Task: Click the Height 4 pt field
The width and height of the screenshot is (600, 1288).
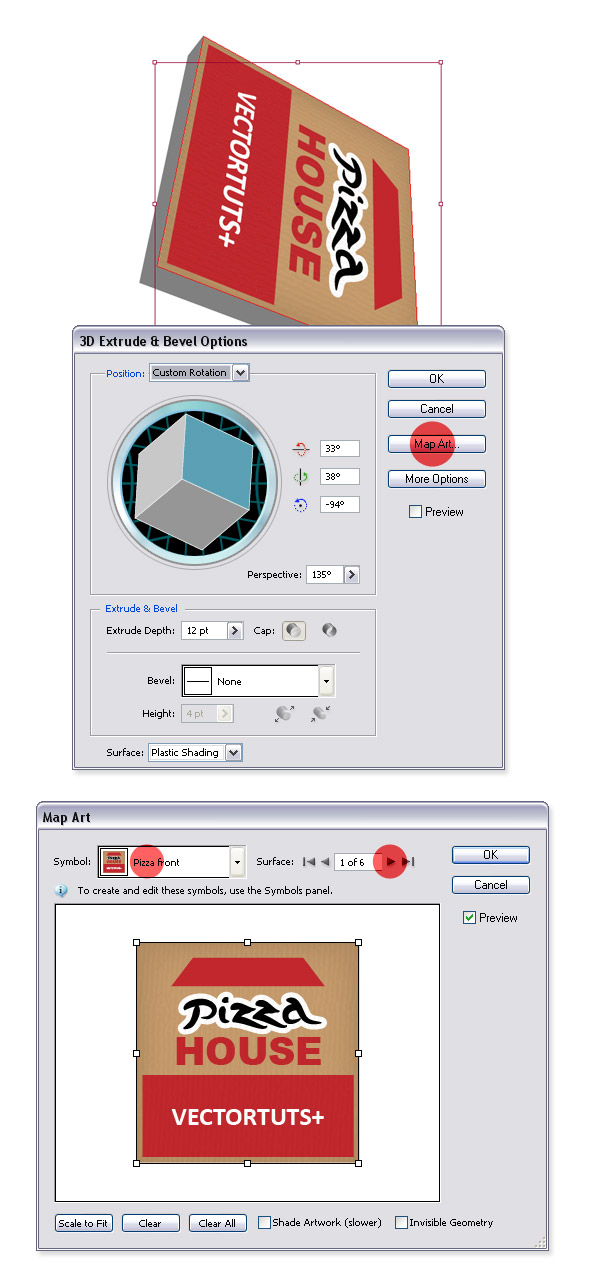Action: (199, 714)
